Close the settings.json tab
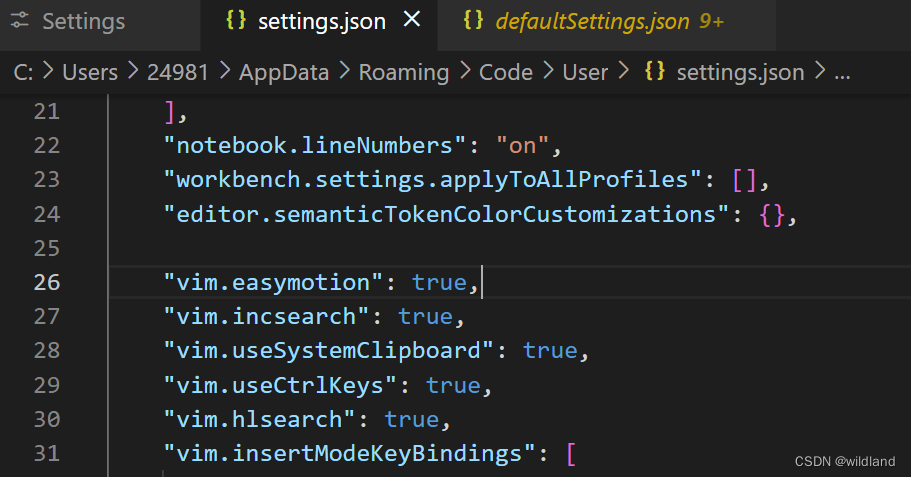 (x=412, y=20)
